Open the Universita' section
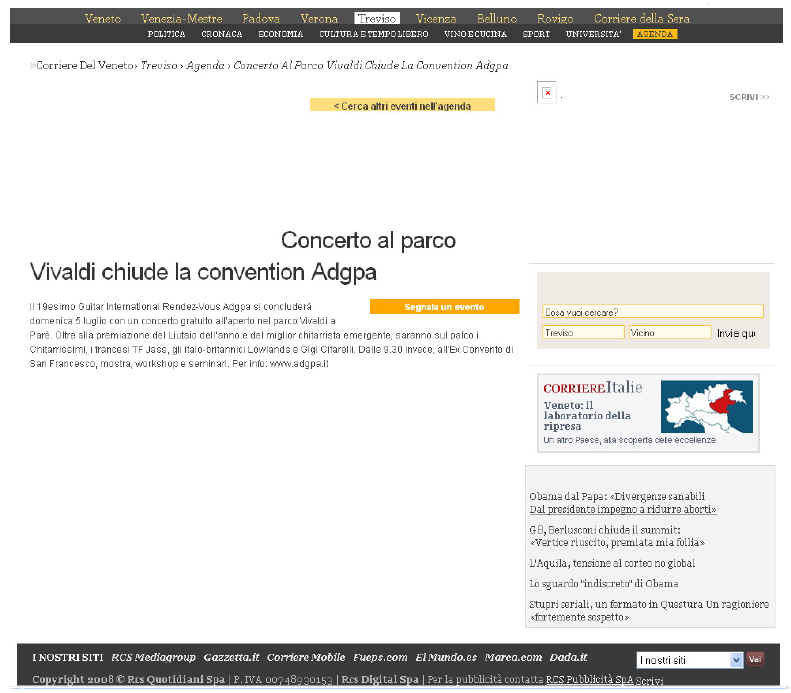Screen dimensions: 791x693 coord(593,34)
